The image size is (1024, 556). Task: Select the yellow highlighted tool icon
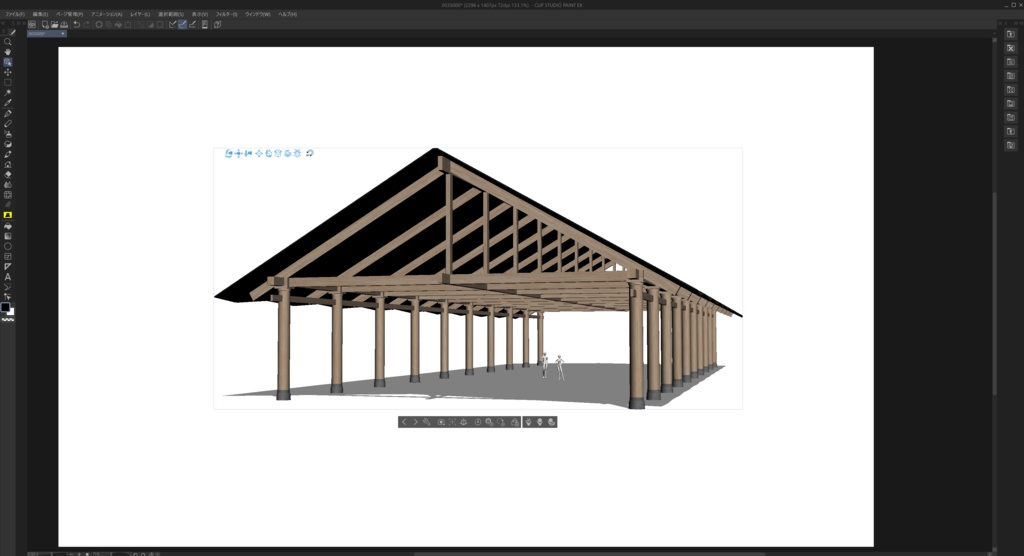pos(8,215)
